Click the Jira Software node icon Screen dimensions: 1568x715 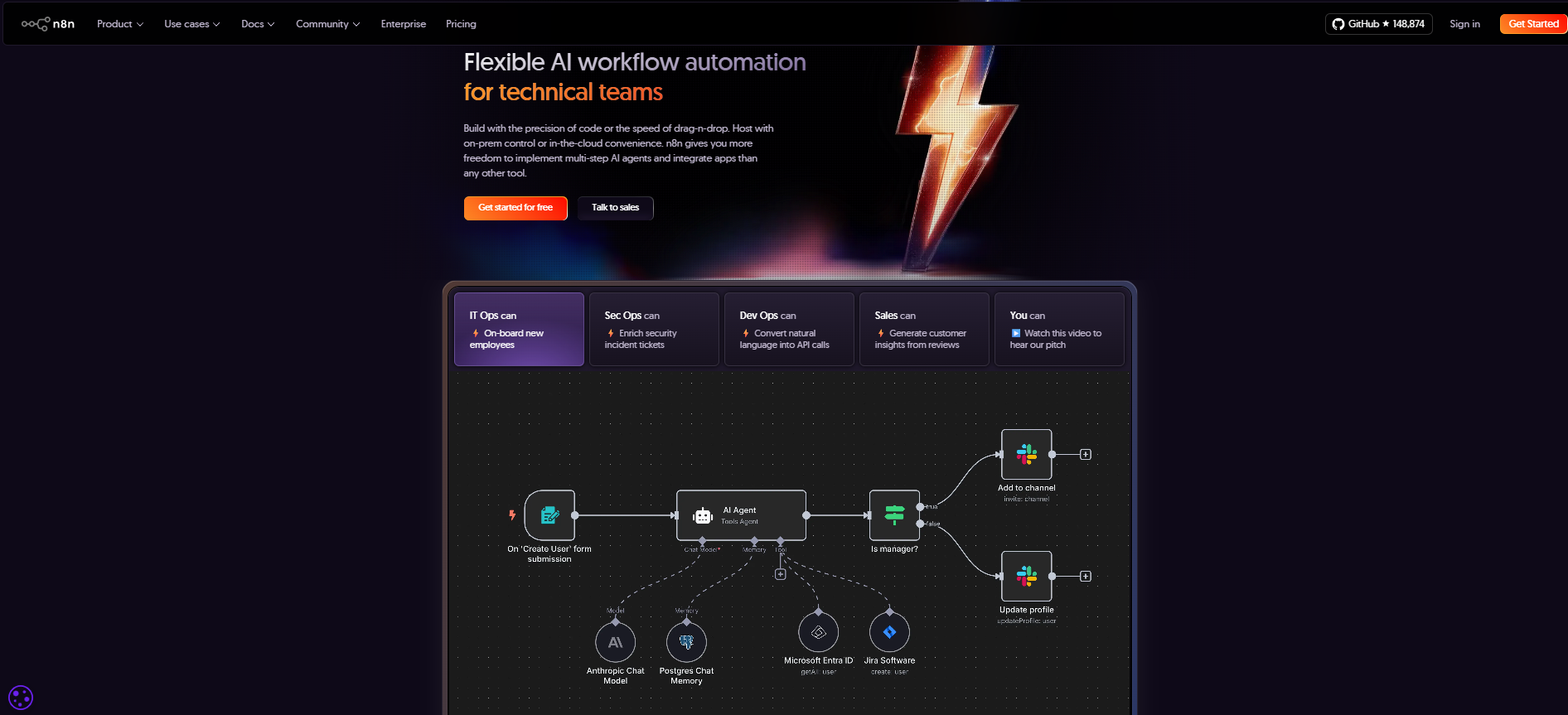(889, 633)
